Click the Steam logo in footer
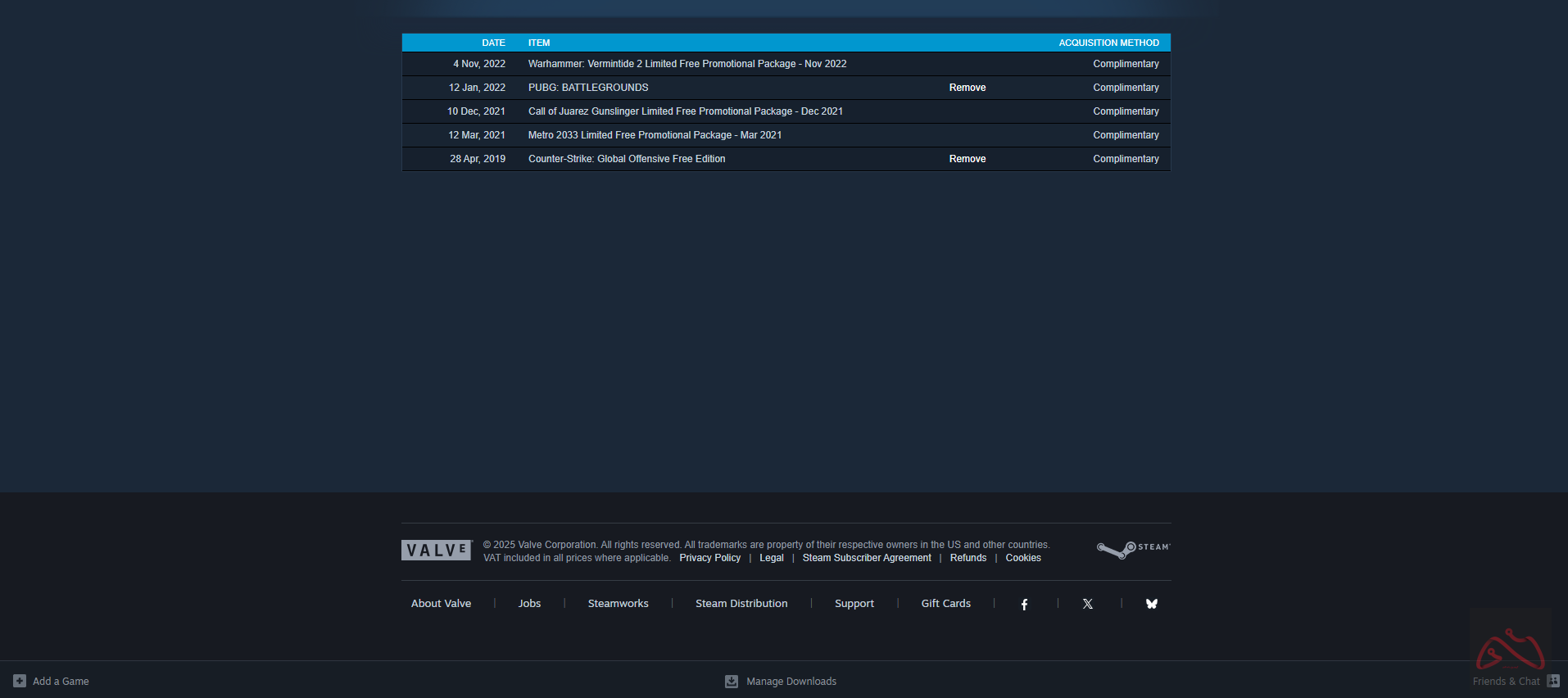1568x698 pixels. (x=1133, y=549)
